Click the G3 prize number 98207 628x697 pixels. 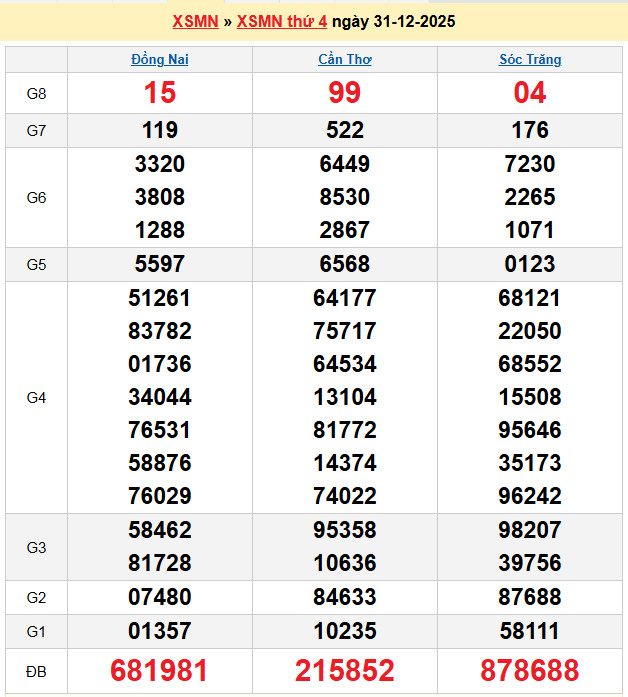click(530, 530)
